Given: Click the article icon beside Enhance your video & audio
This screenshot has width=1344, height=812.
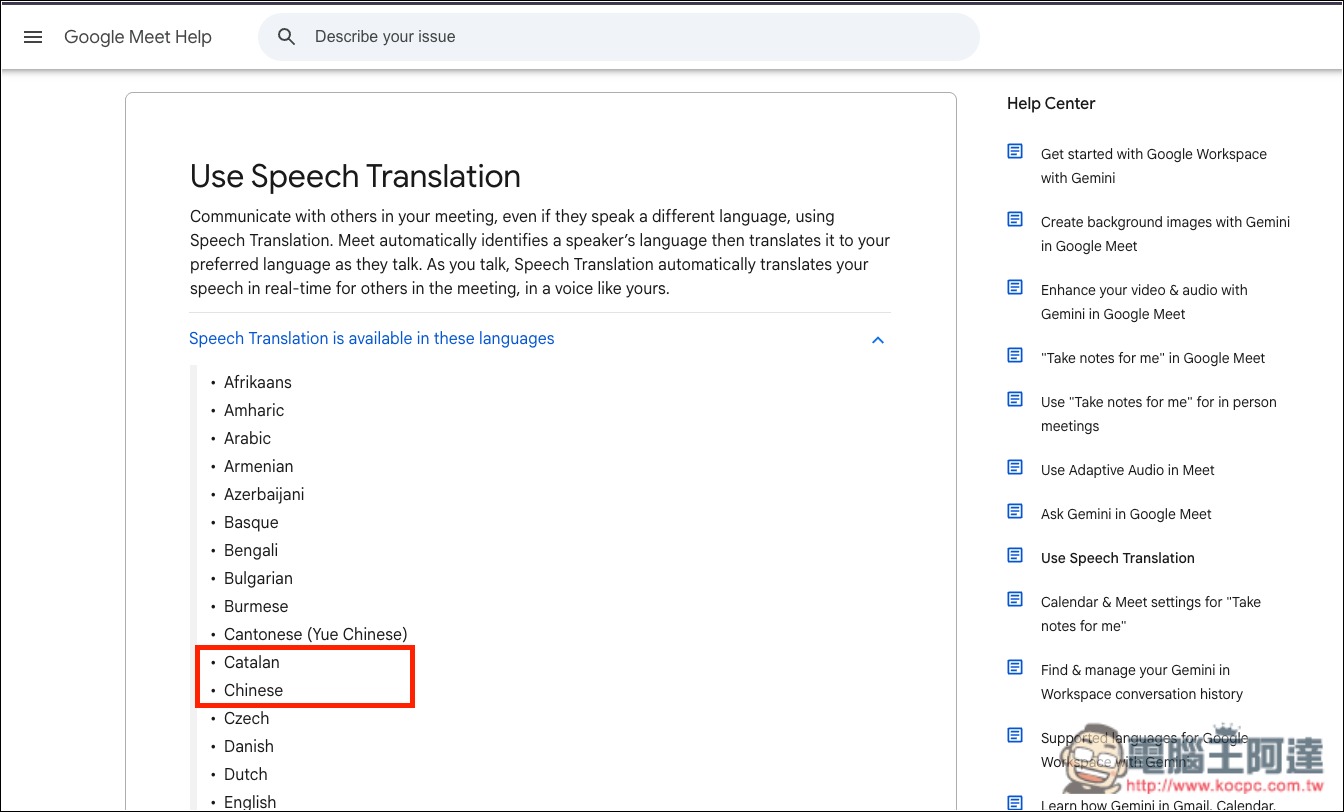Looking at the screenshot, I should (x=1015, y=288).
